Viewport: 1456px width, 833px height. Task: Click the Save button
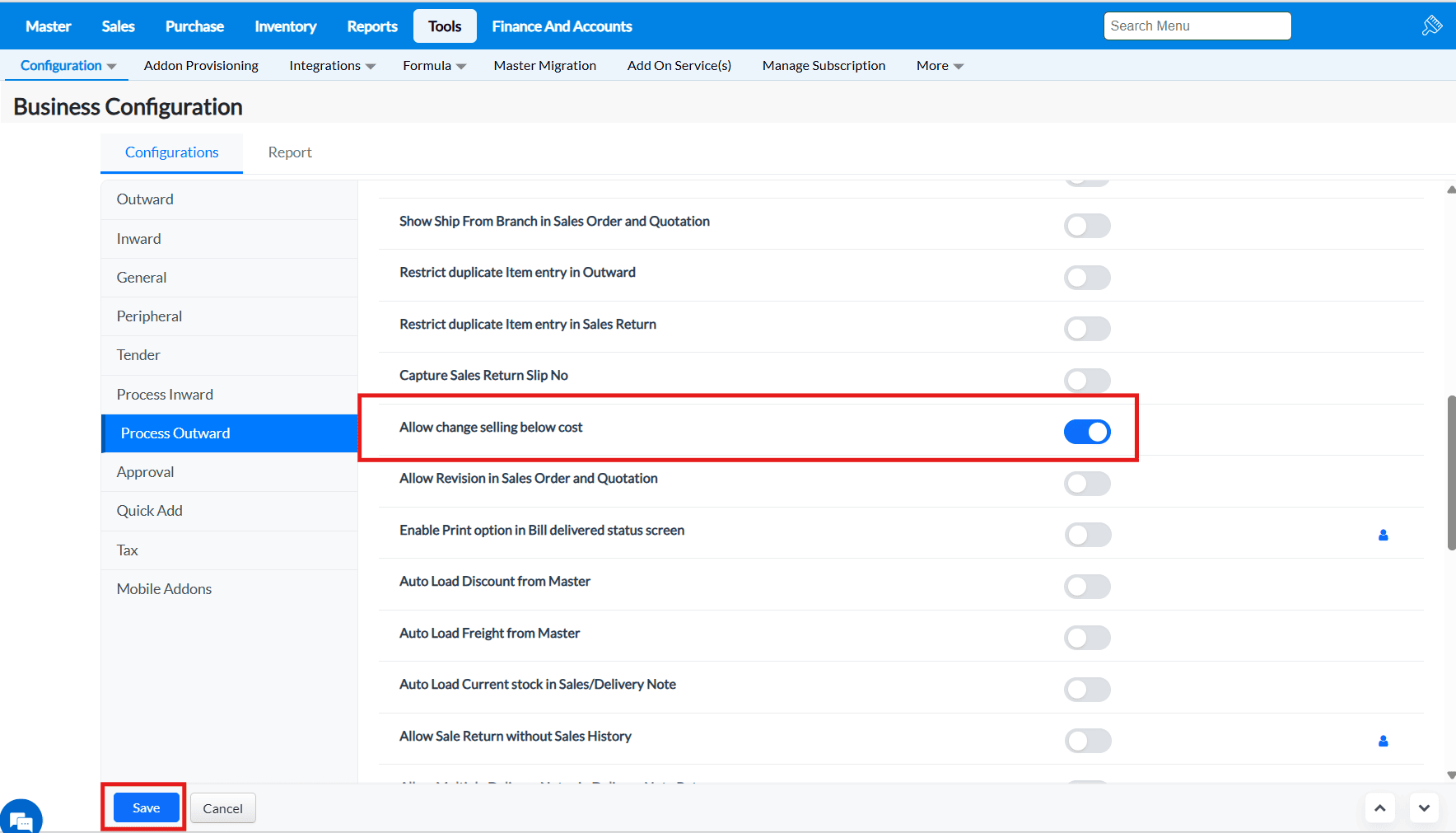tap(147, 808)
